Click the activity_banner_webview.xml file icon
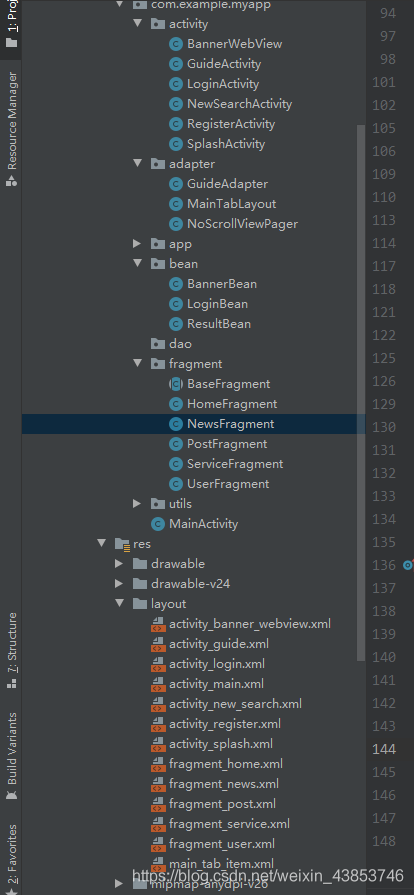Screen dimensions: 414x895 point(158,624)
